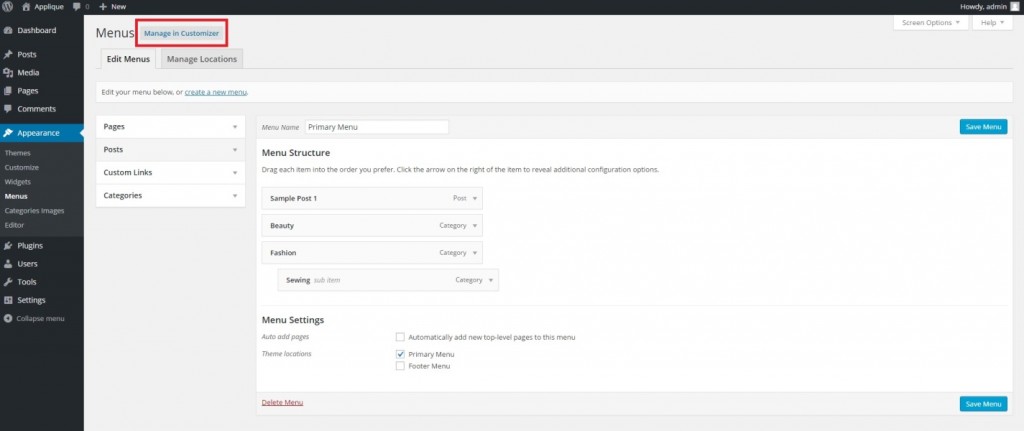1024x431 pixels.
Task: Open the Media library icon
Action: (x=9, y=72)
